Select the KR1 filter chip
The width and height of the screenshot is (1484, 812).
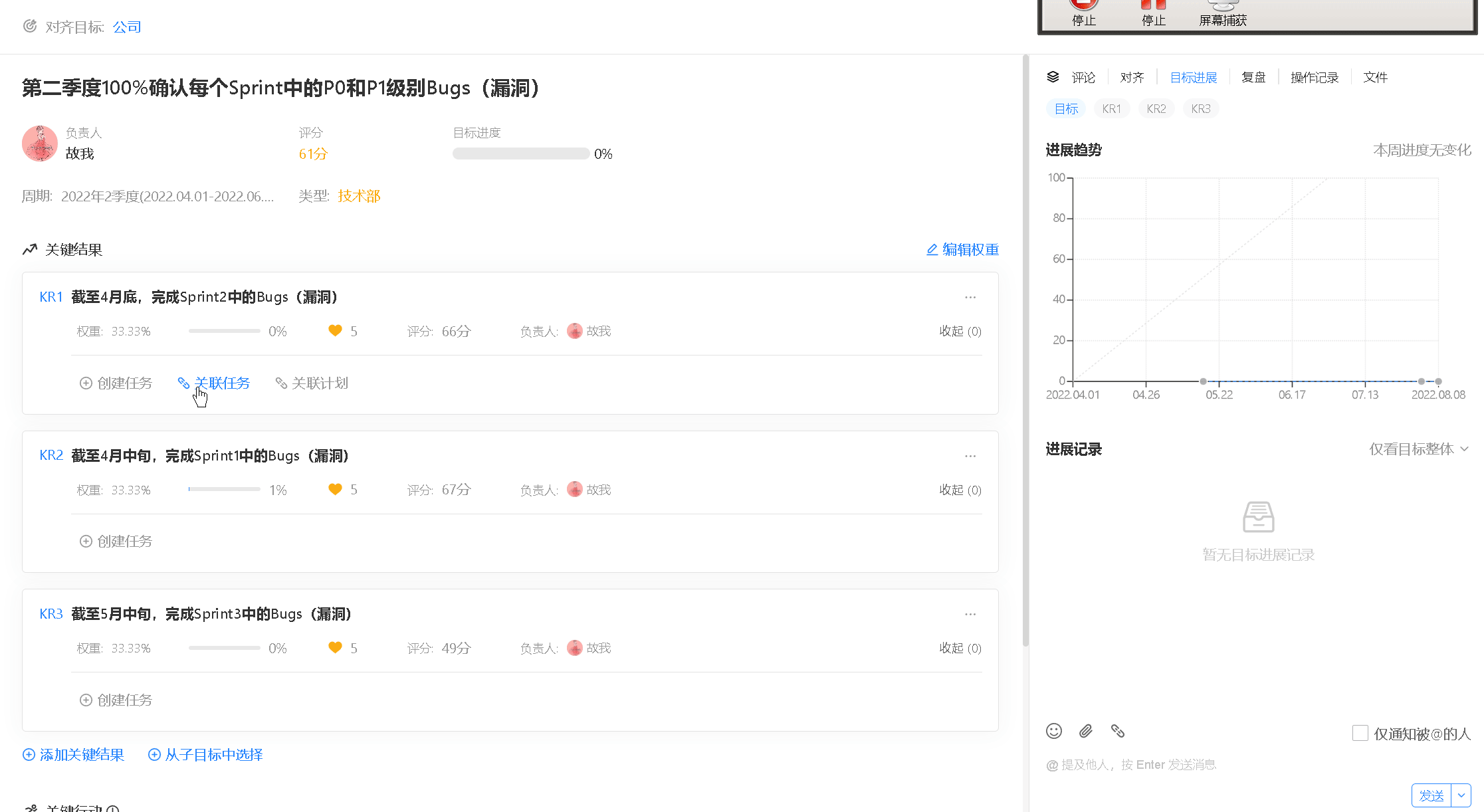pyautogui.click(x=1111, y=109)
